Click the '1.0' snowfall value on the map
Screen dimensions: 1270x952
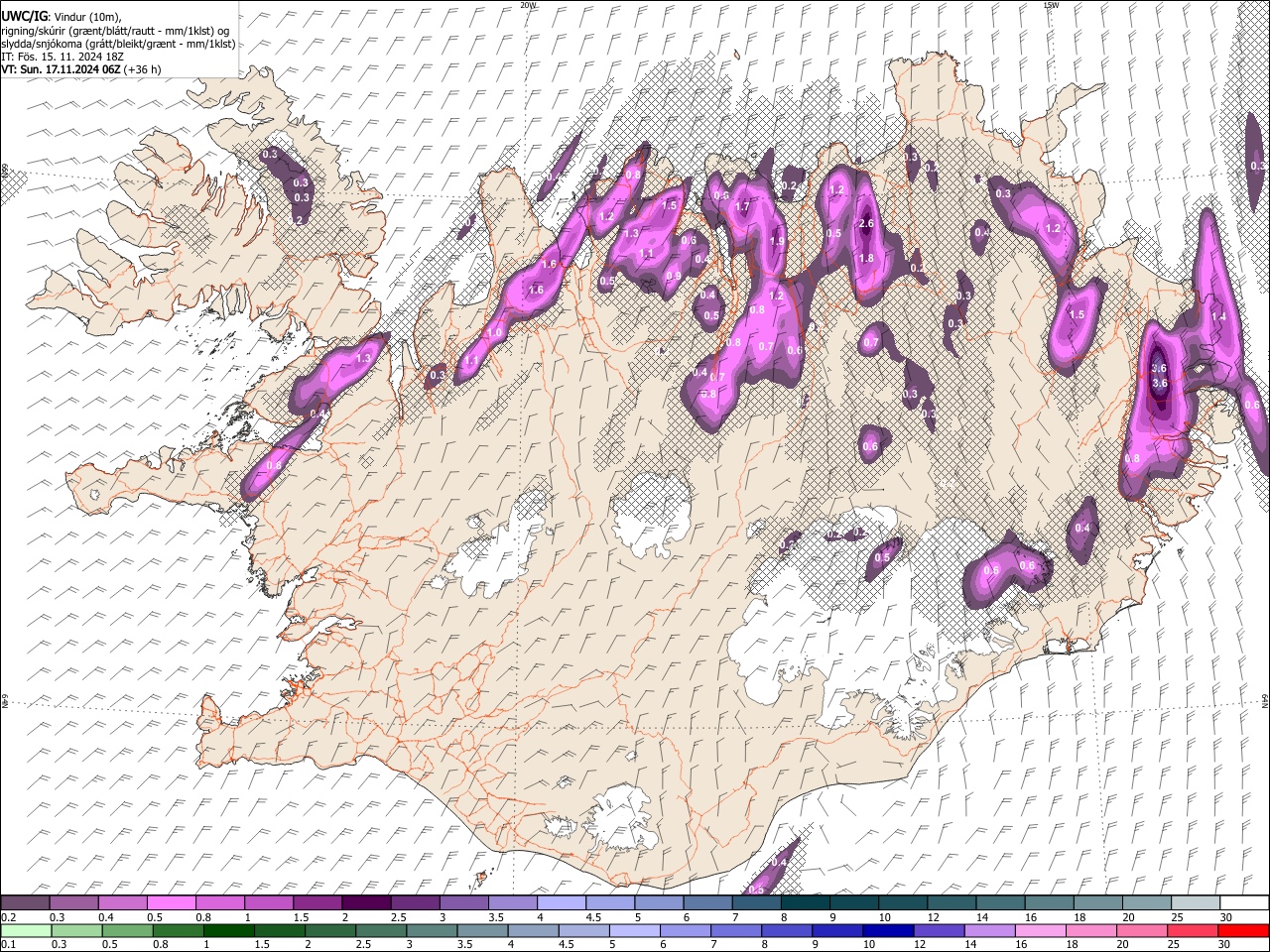click(x=494, y=332)
